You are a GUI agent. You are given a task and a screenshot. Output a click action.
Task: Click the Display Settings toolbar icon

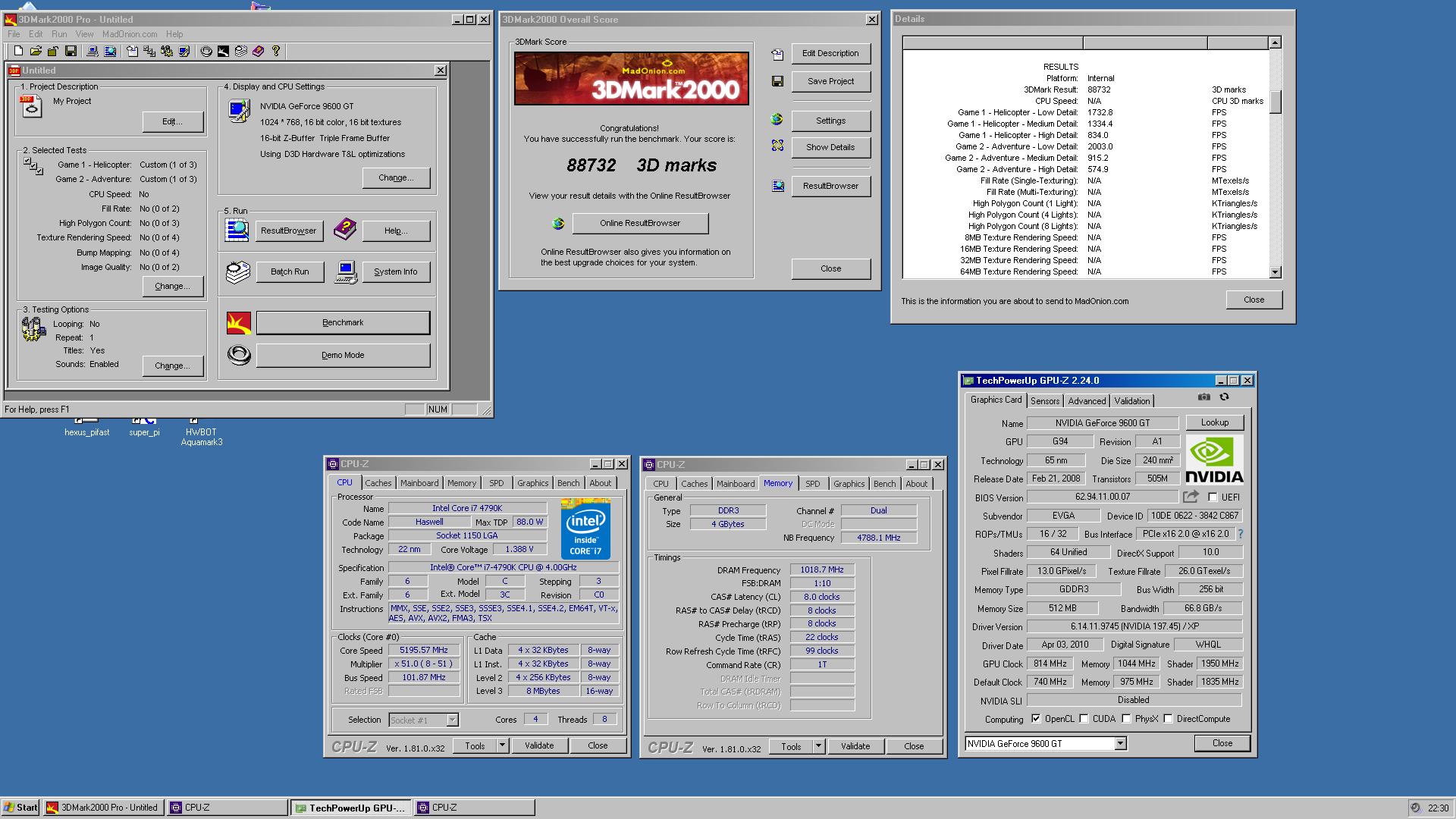[x=184, y=51]
